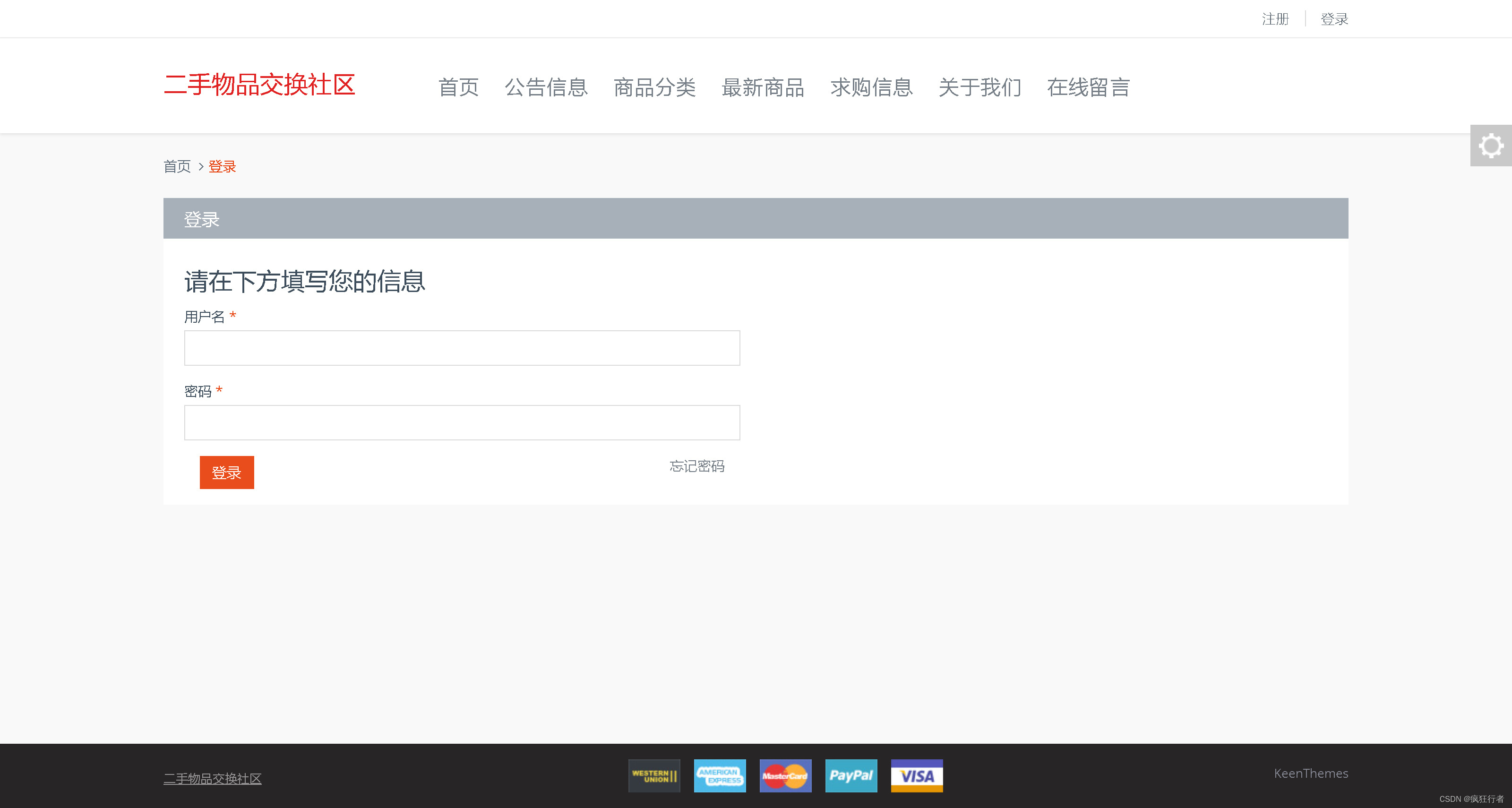This screenshot has width=1512, height=808.
Task: Click the KeenThemes footer text
Action: [x=1311, y=774]
